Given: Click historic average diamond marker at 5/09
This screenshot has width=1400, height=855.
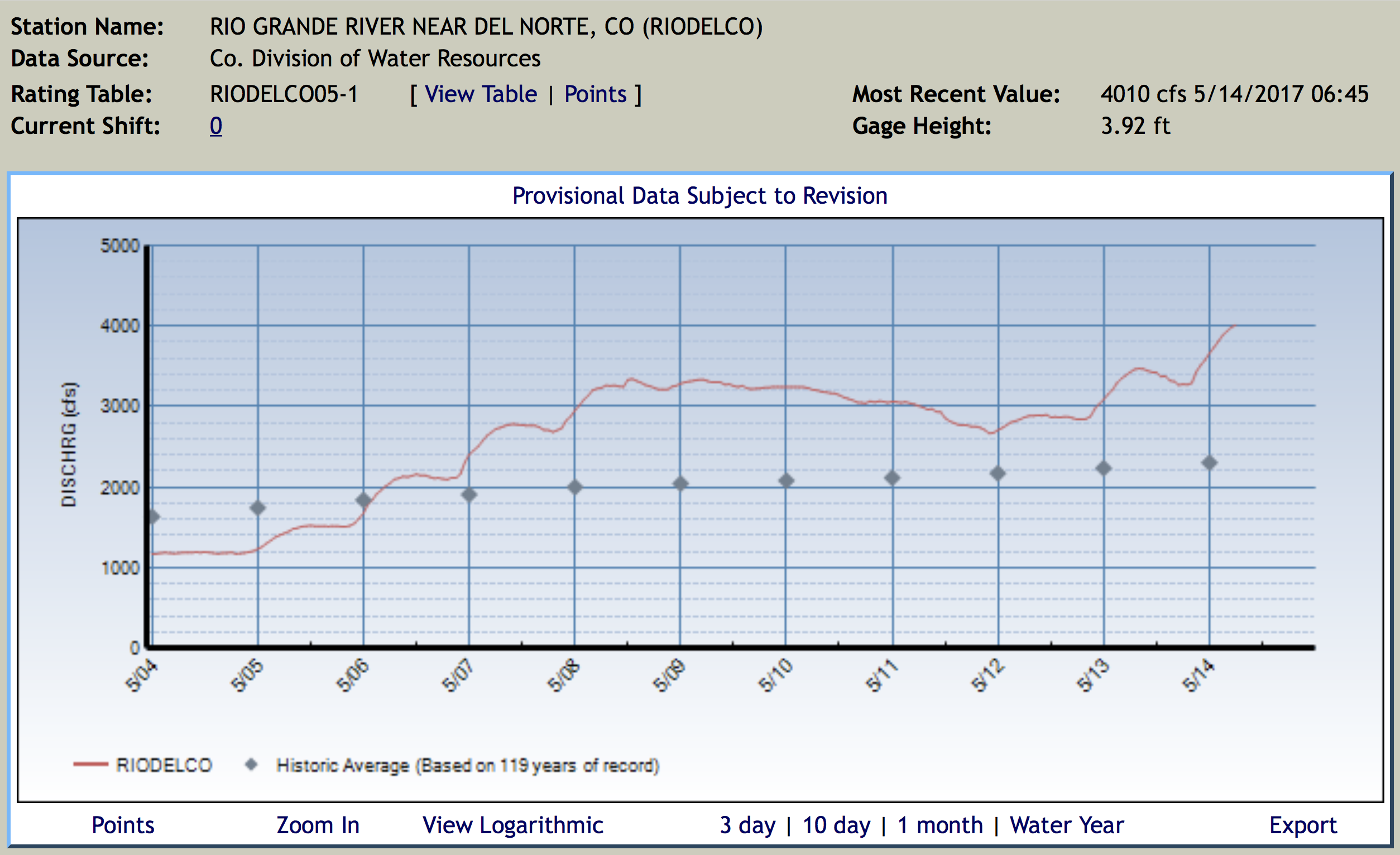Looking at the screenshot, I should coord(680,484).
